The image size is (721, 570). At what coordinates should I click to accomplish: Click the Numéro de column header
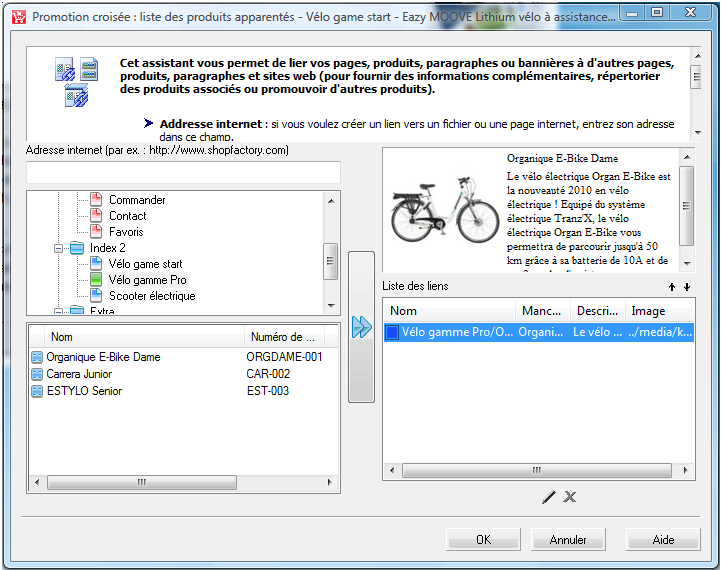click(283, 337)
